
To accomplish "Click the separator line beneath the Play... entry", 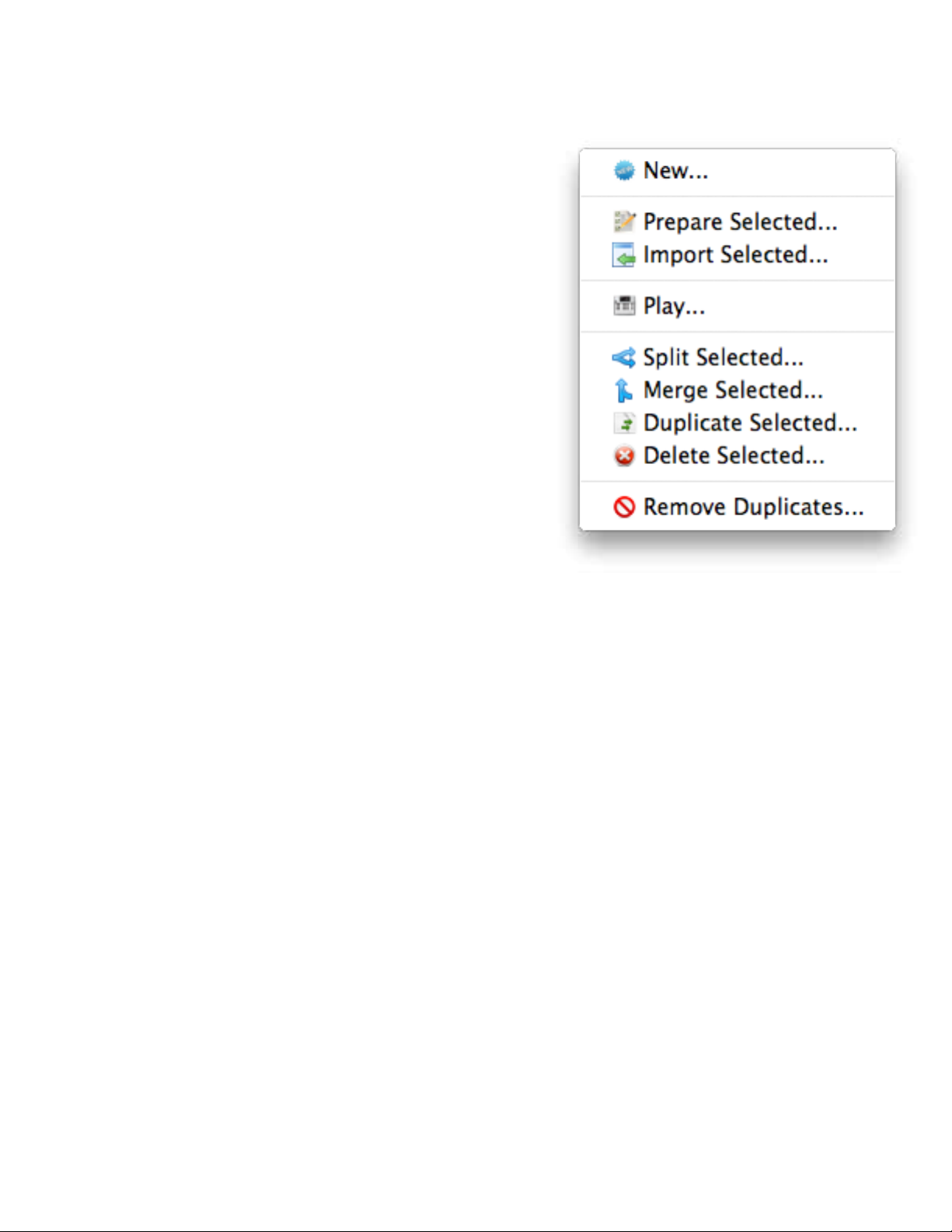I will [738, 332].
